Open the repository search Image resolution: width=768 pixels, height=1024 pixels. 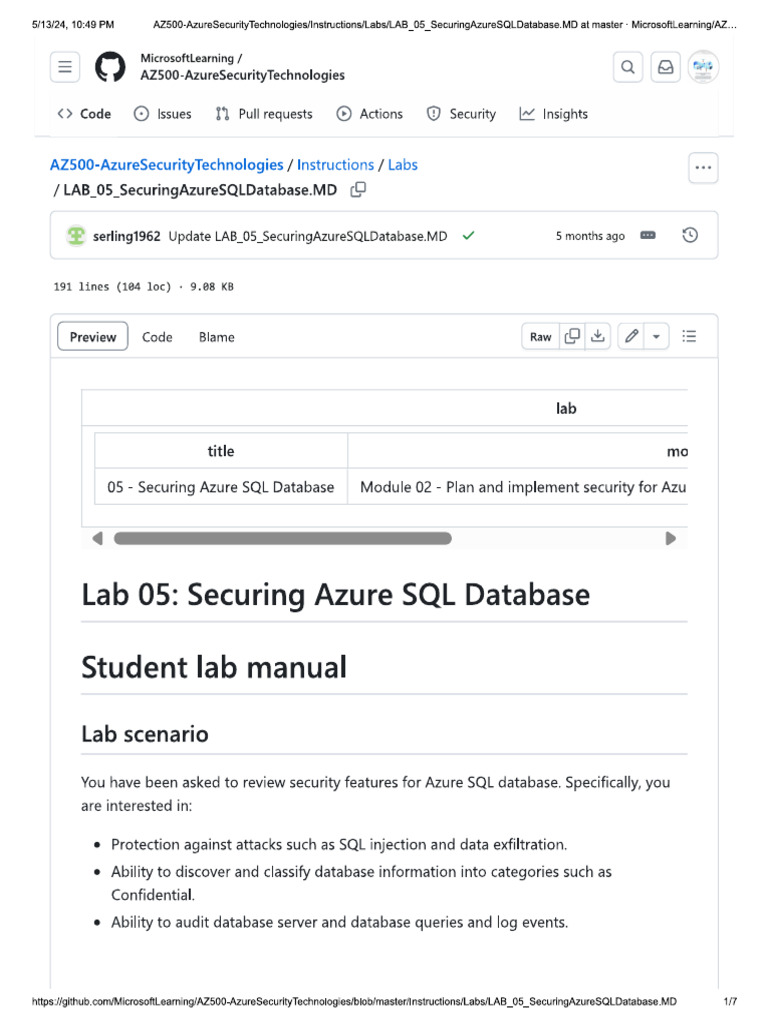click(628, 67)
